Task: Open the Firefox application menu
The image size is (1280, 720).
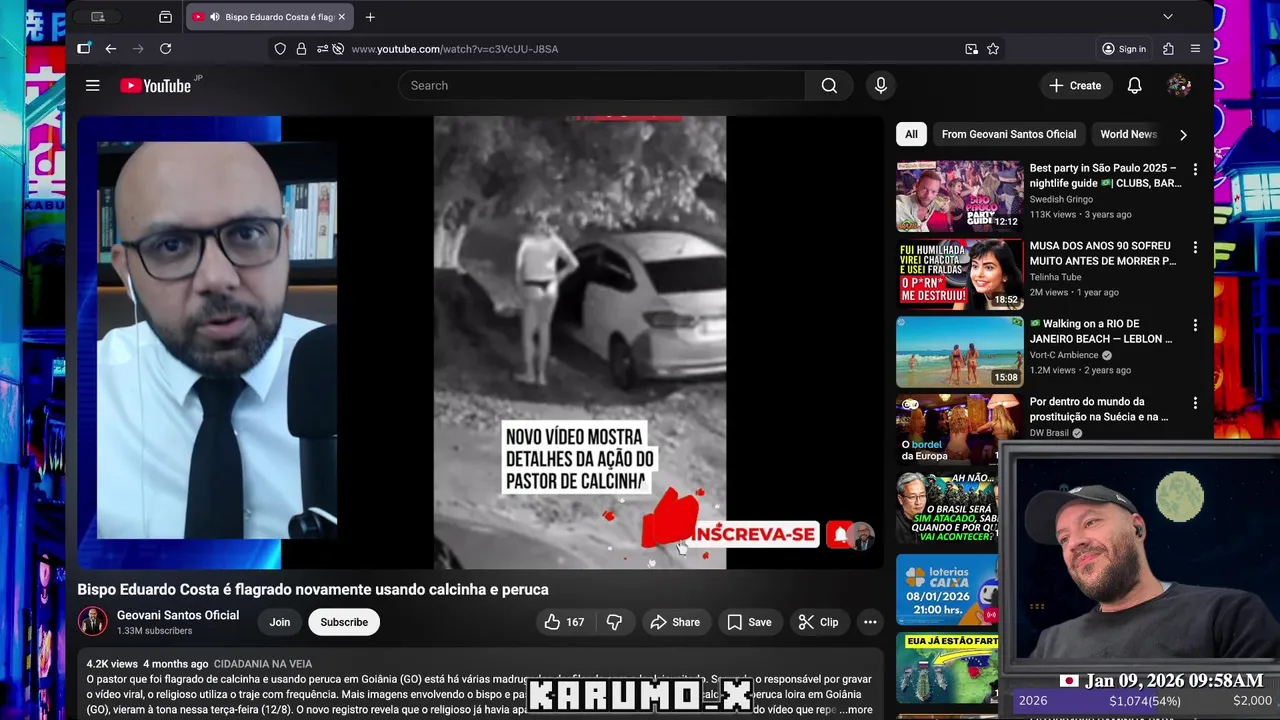Action: 1195,49
